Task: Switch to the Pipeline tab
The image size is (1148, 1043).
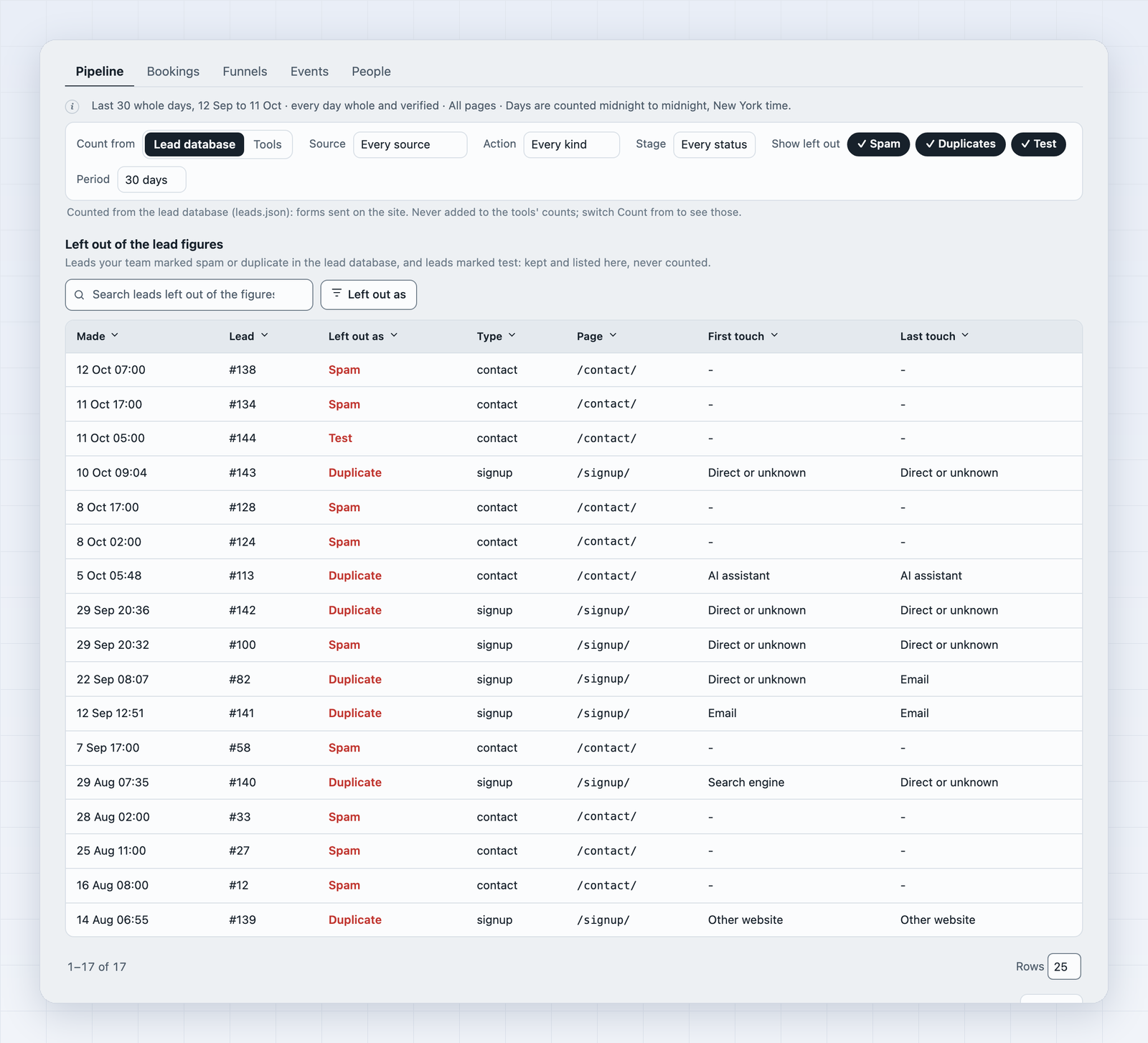Action: click(100, 71)
